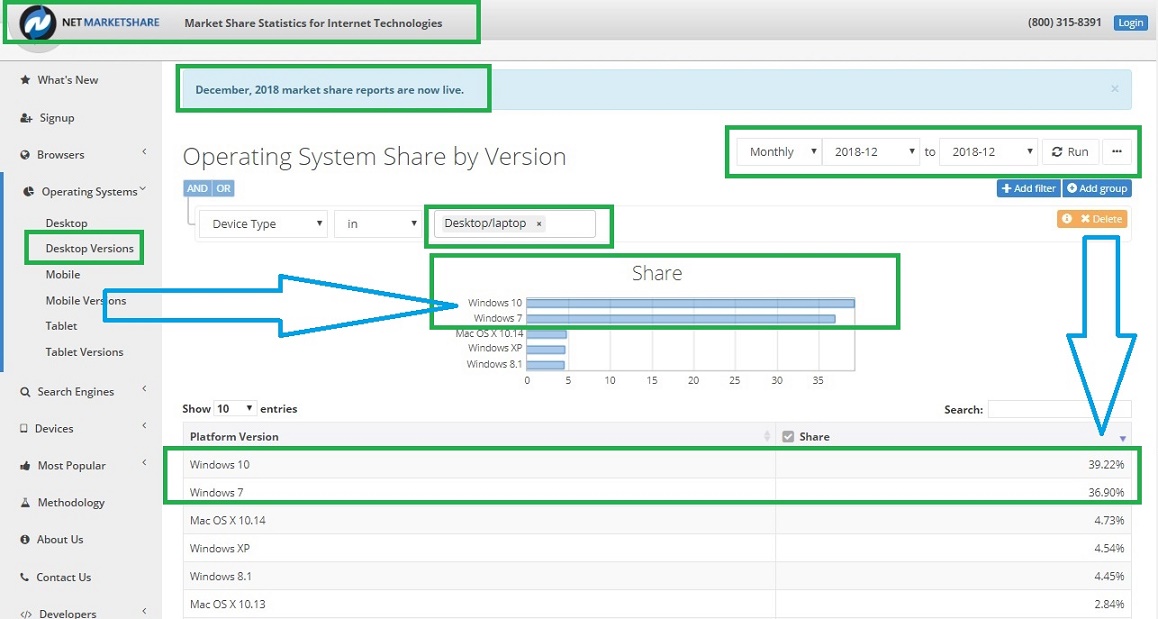Click the Delete filter button
Image resolution: width=1158 pixels, height=619 pixels.
[x=1101, y=219]
